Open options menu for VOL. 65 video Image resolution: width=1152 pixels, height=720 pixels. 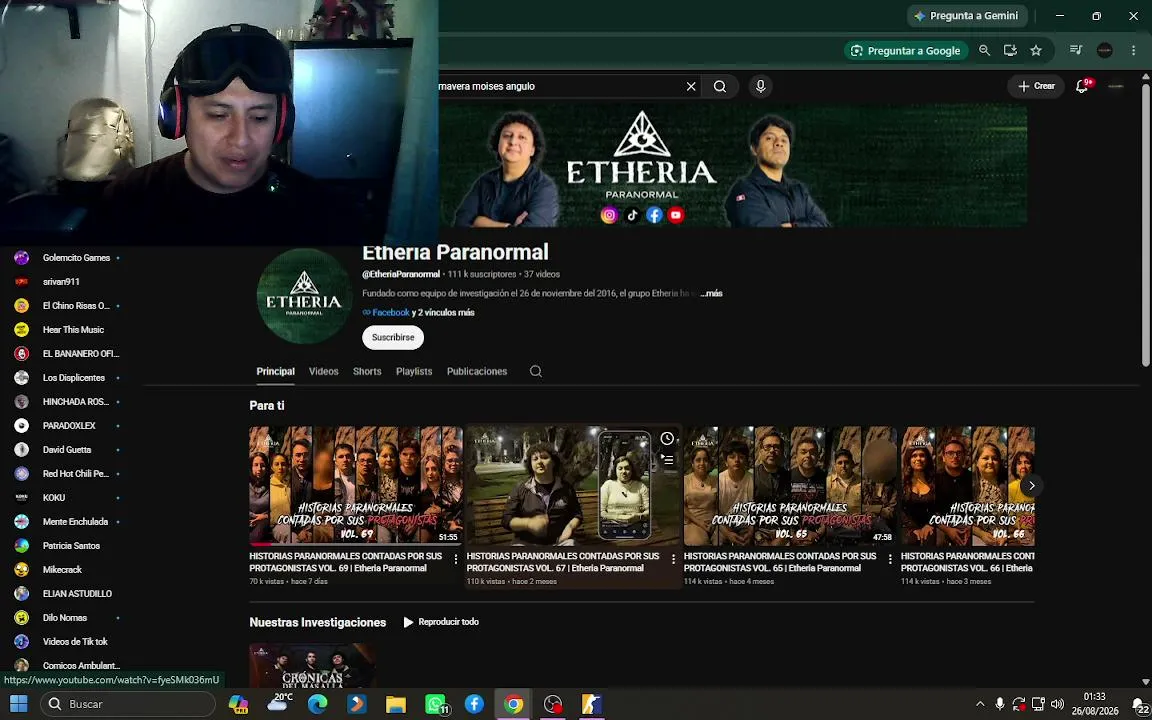click(x=890, y=560)
